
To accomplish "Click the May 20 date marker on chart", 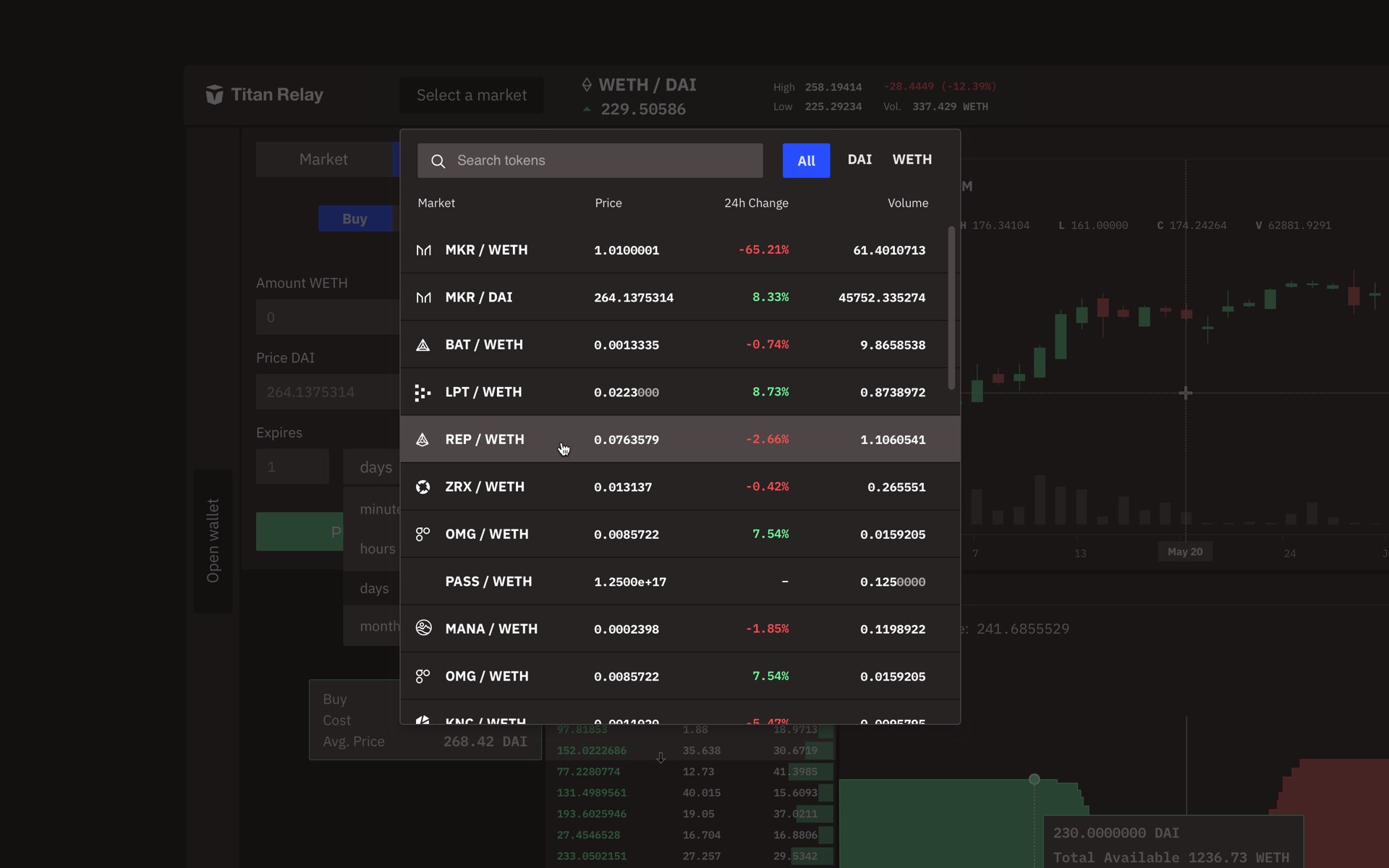I will [x=1185, y=552].
